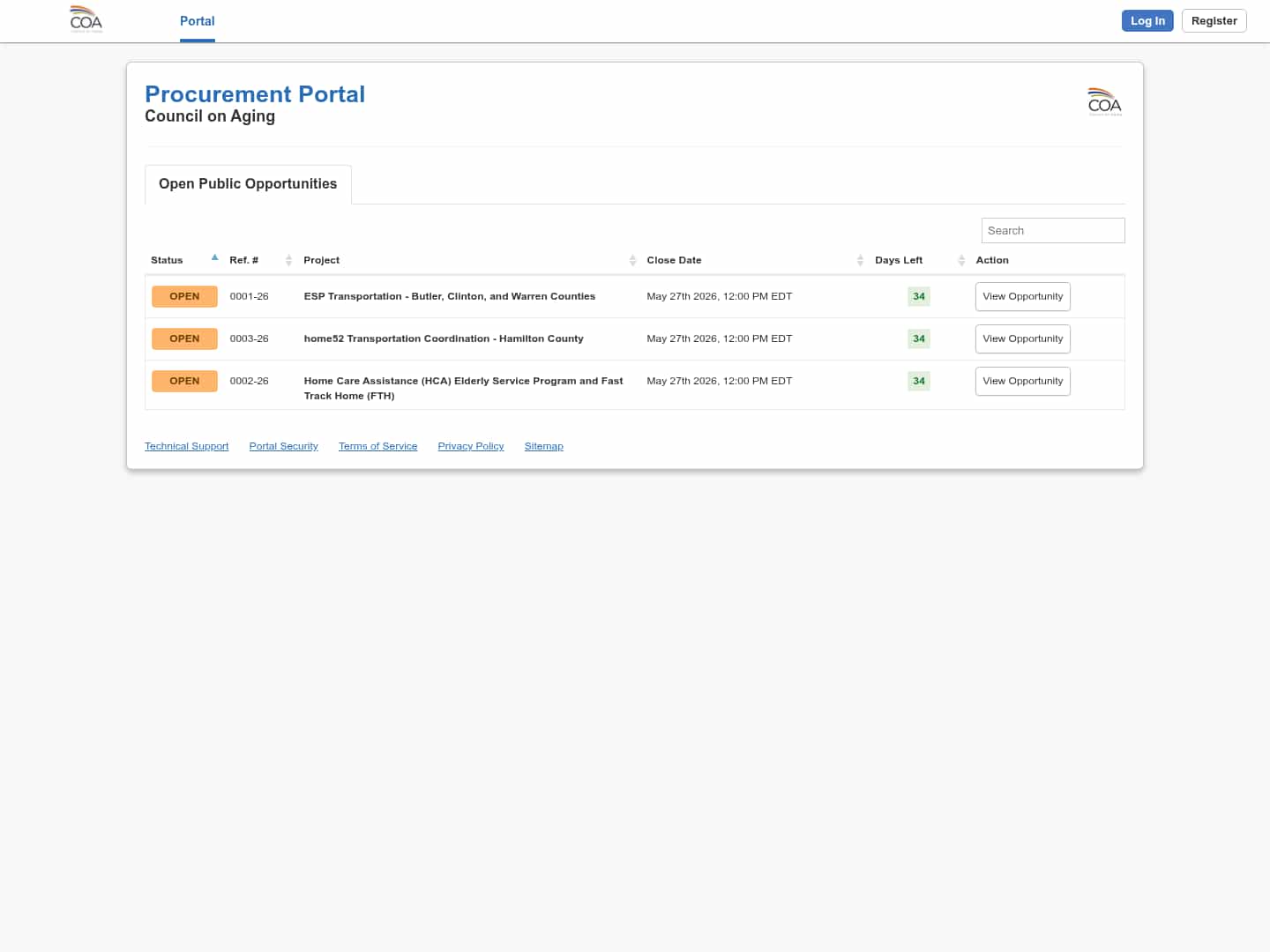View Opportunity for home52 Transportation Coordination

point(1022,338)
